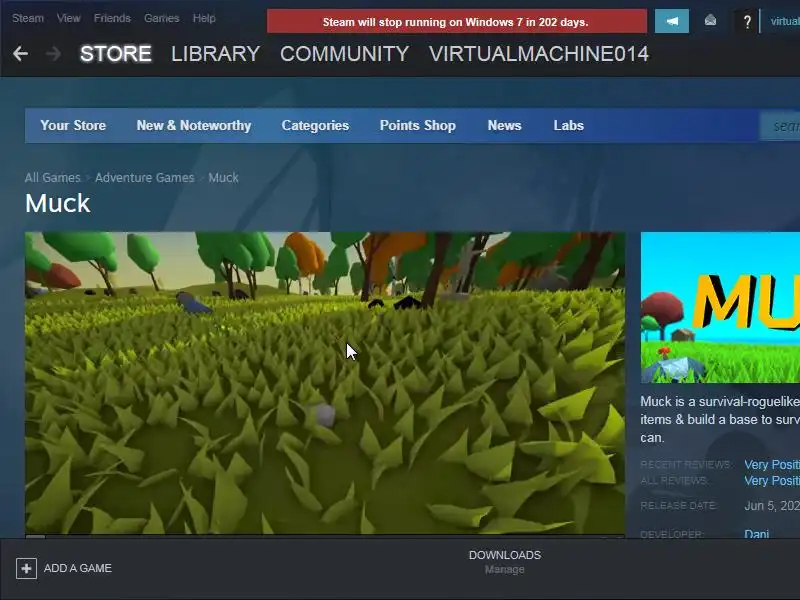This screenshot has width=800, height=600.
Task: Open the View menu
Action: (68, 18)
